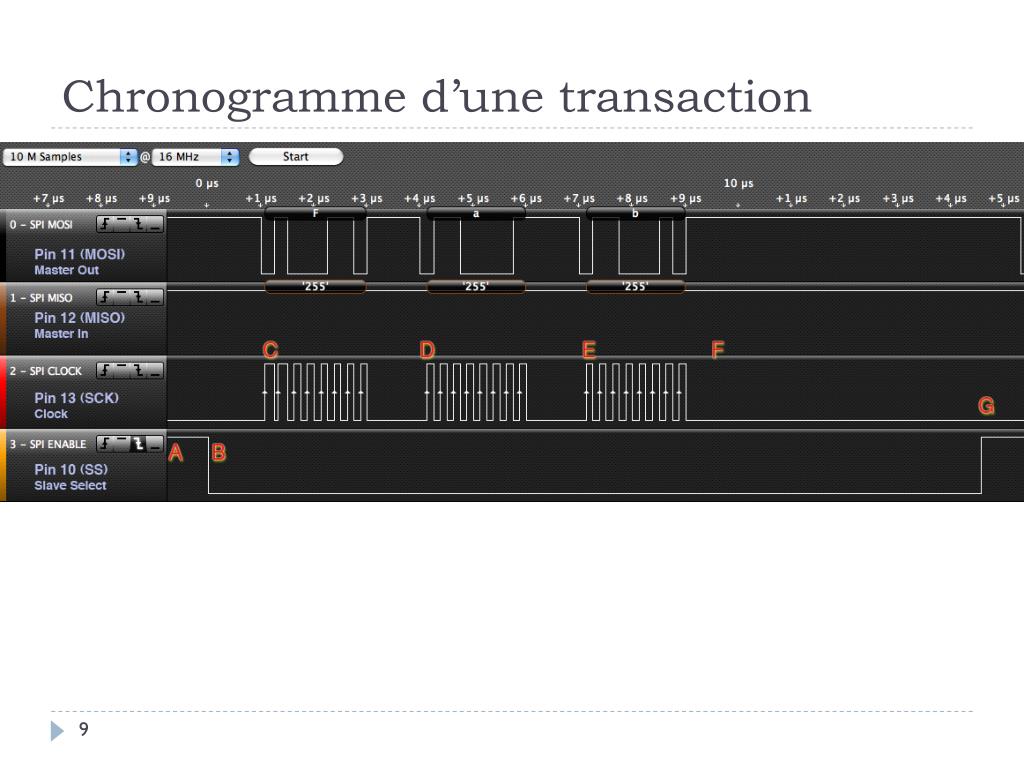1024x768 pixels.
Task: Click the Start capture button
Action: coord(296,157)
